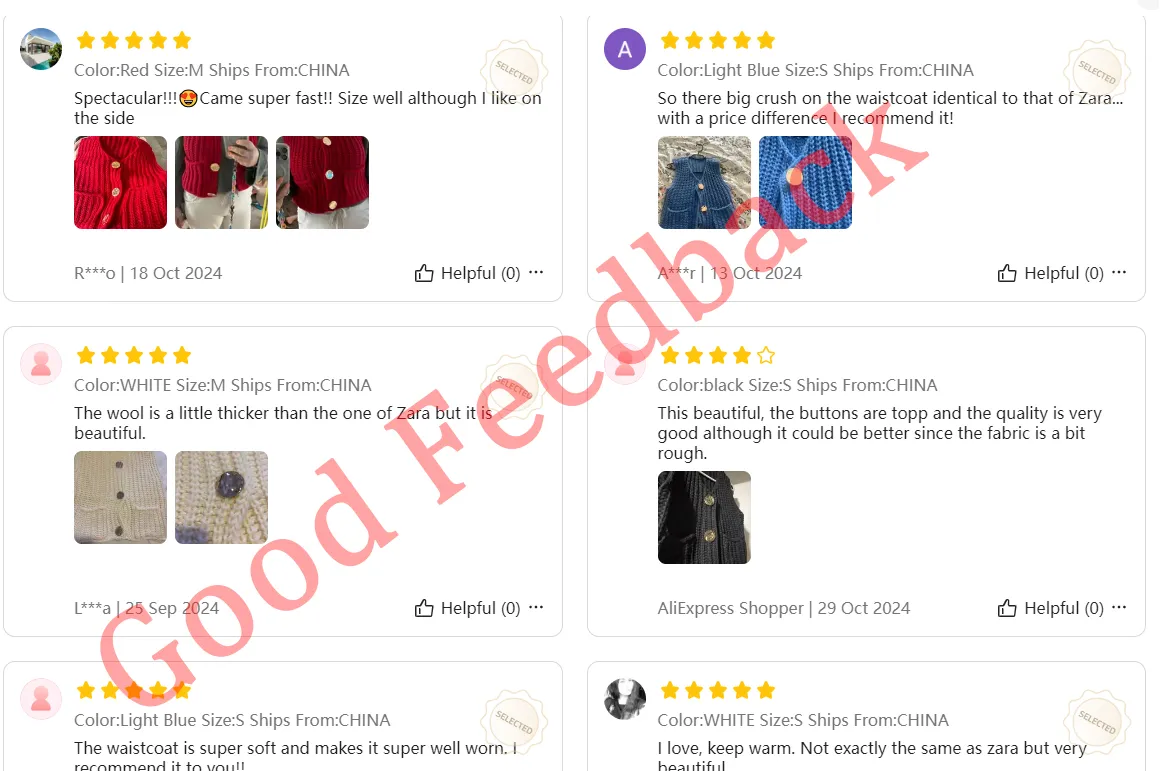Open the mirror-selfie red vest photo
The height and width of the screenshot is (771, 1162).
coord(222,182)
